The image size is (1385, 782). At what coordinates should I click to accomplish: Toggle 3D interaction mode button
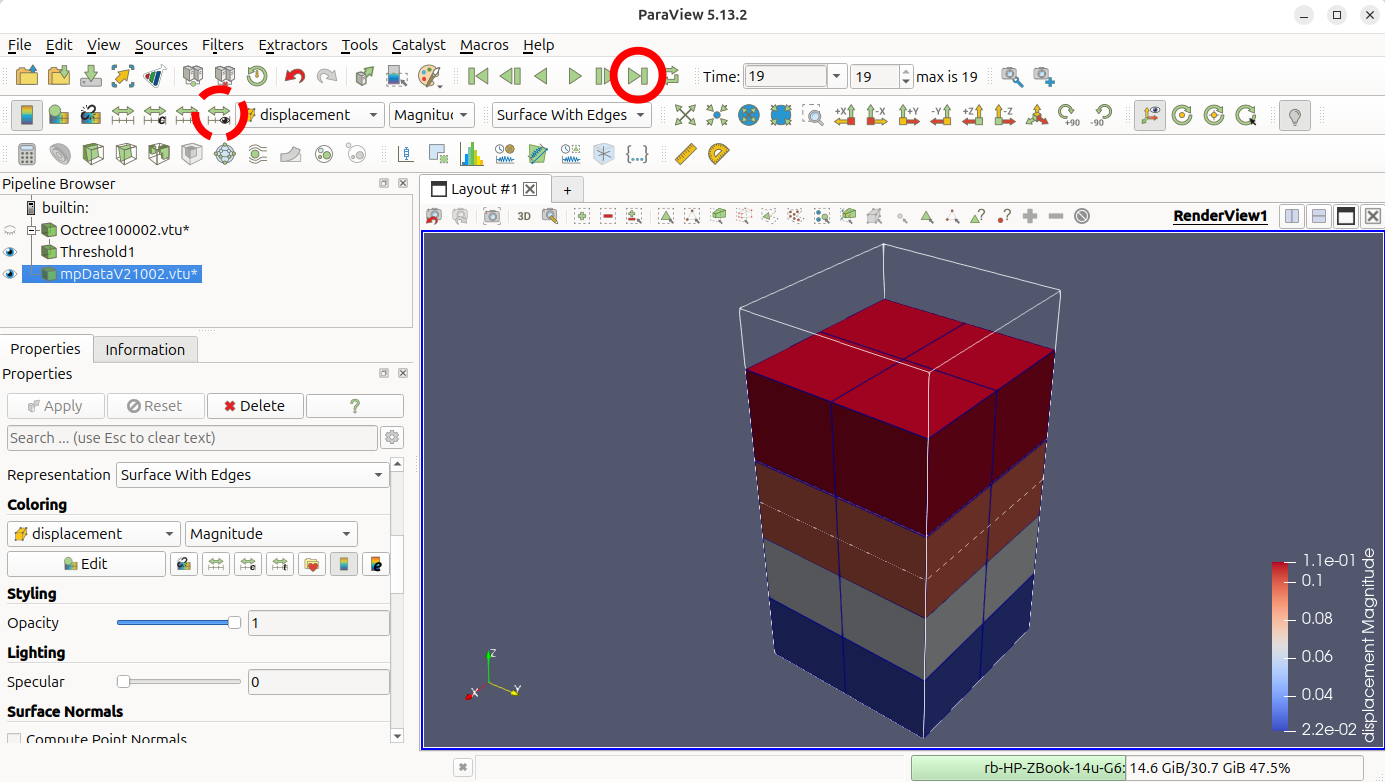(x=524, y=216)
